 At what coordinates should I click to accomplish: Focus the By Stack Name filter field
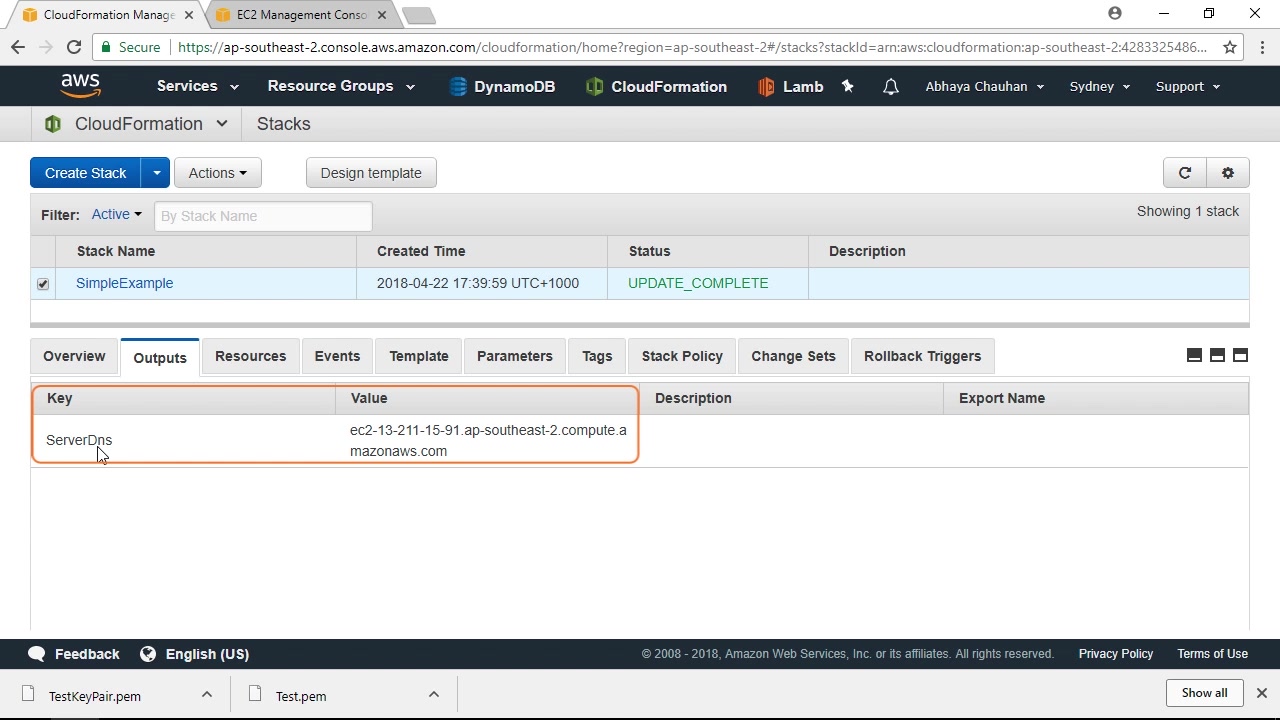coord(263,216)
